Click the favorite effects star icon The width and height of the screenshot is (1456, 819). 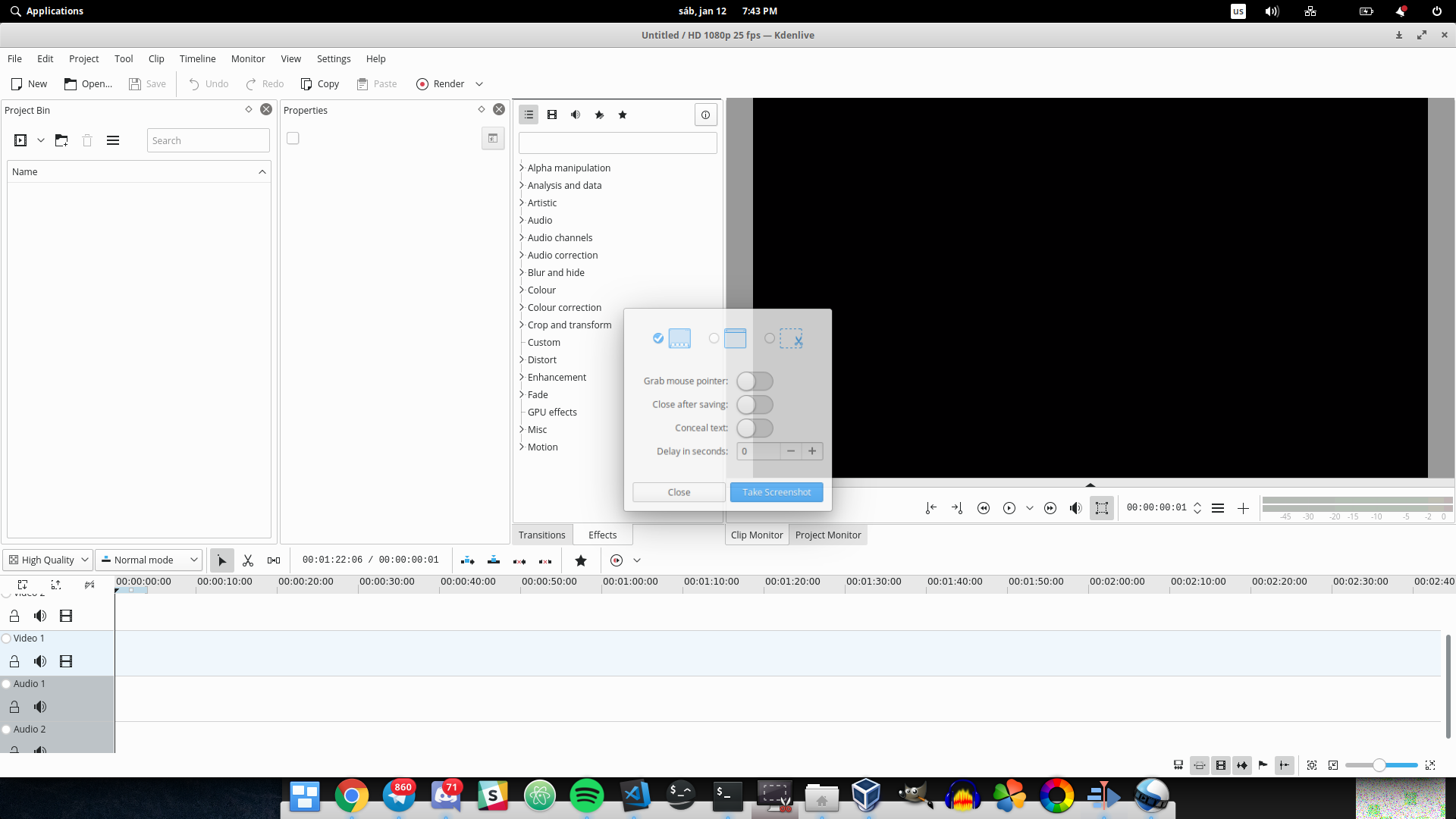(x=623, y=115)
